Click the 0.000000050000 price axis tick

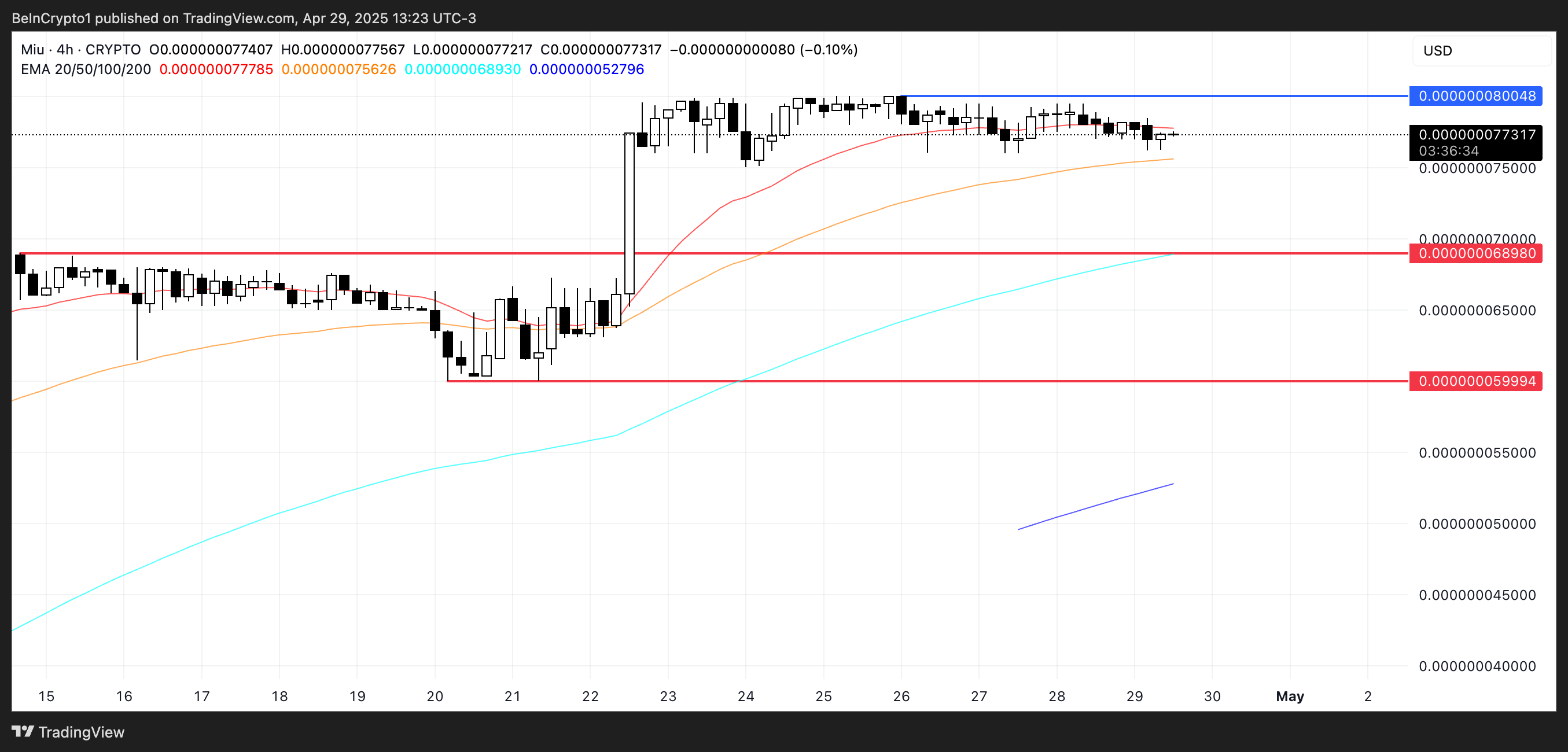point(1477,524)
